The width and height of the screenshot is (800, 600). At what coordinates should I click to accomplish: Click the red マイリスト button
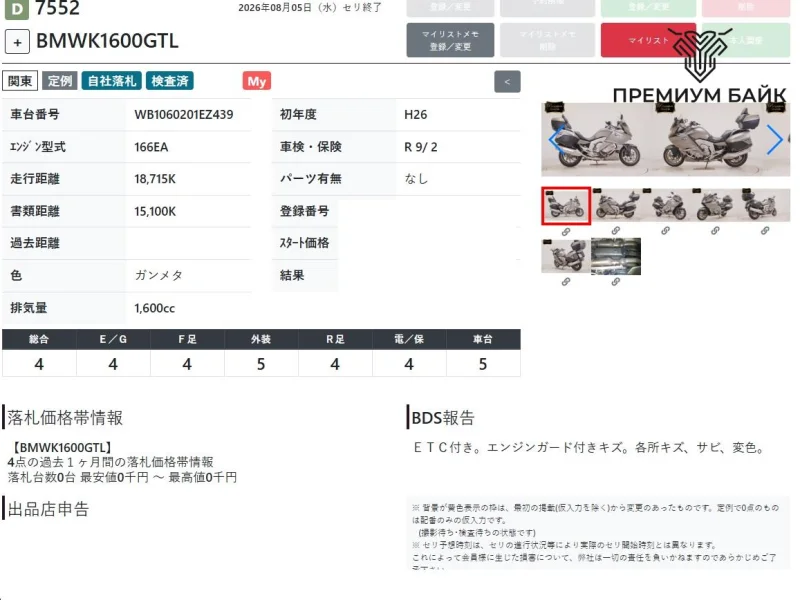[648, 40]
